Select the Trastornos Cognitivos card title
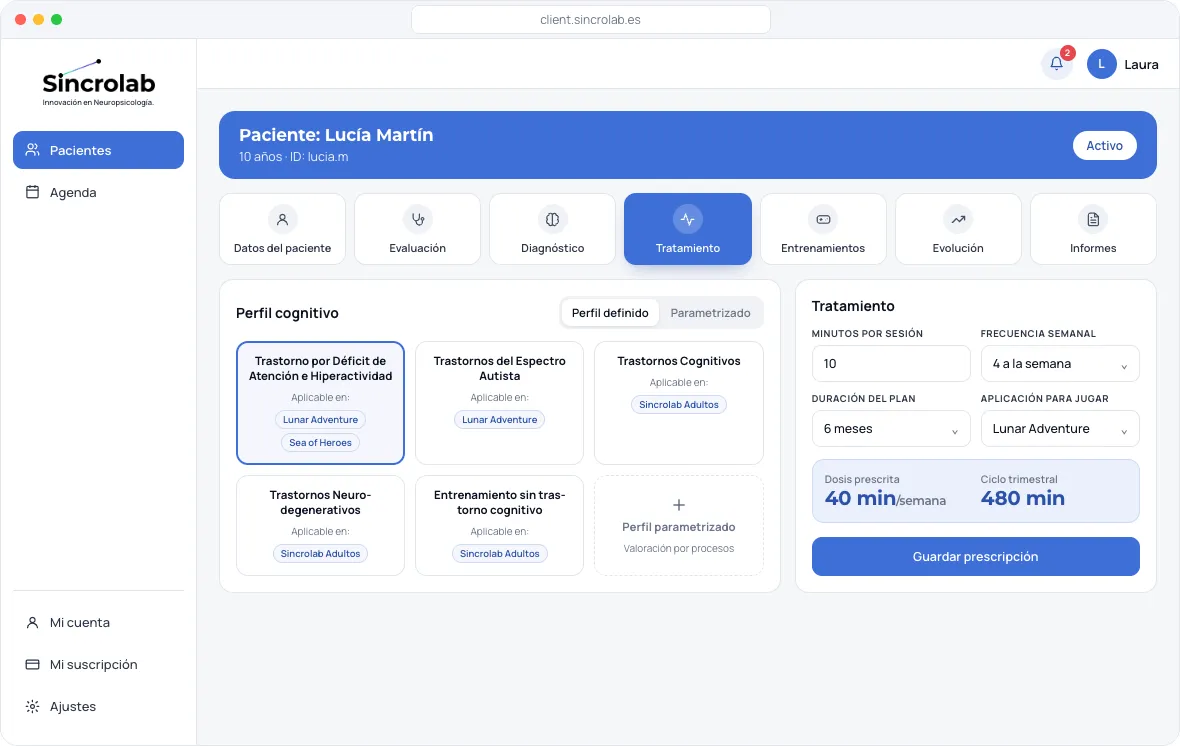 click(x=679, y=361)
